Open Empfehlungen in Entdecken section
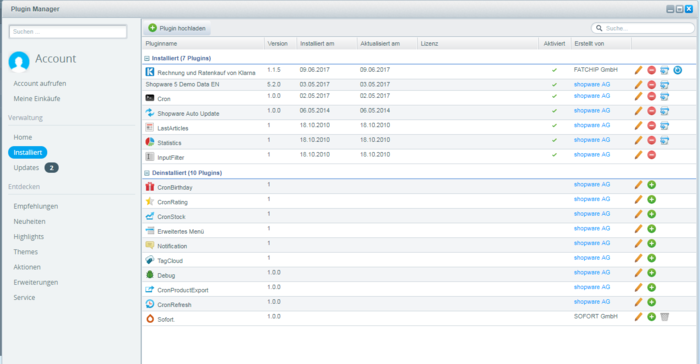 click(36, 206)
